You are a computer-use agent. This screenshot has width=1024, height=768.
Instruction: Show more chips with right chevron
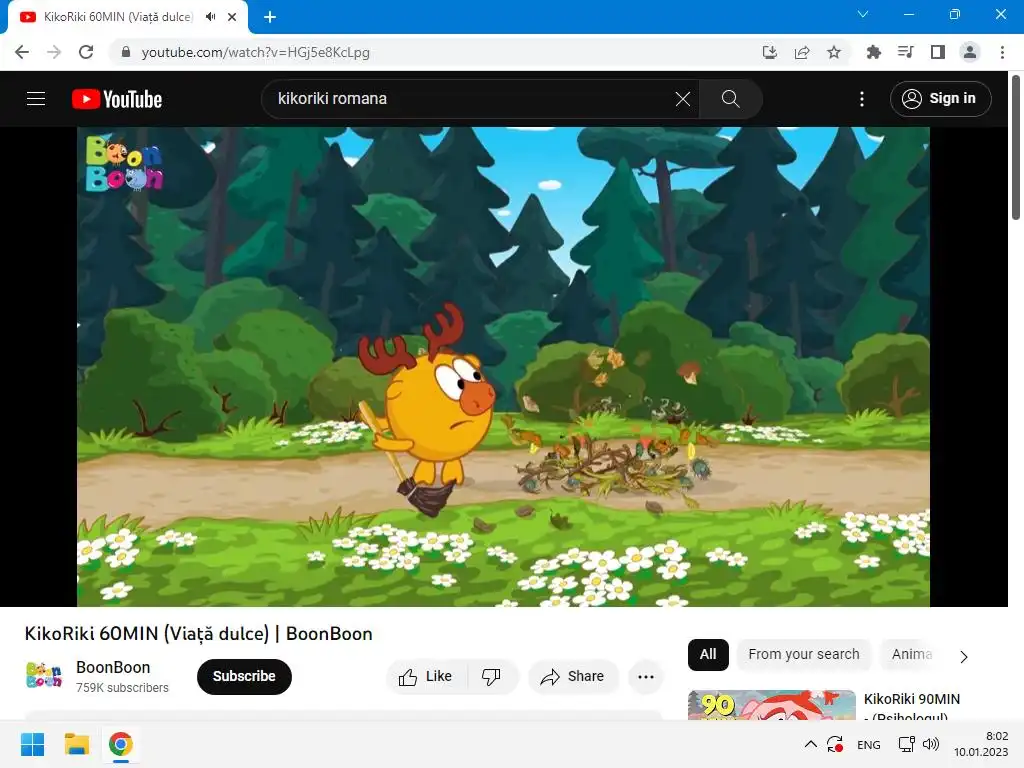click(x=964, y=656)
